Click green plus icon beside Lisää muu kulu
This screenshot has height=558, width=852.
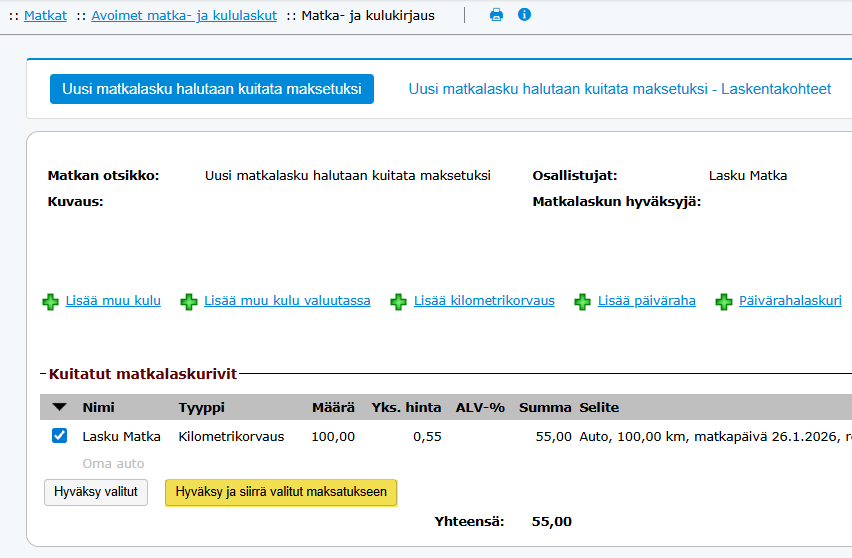51,302
